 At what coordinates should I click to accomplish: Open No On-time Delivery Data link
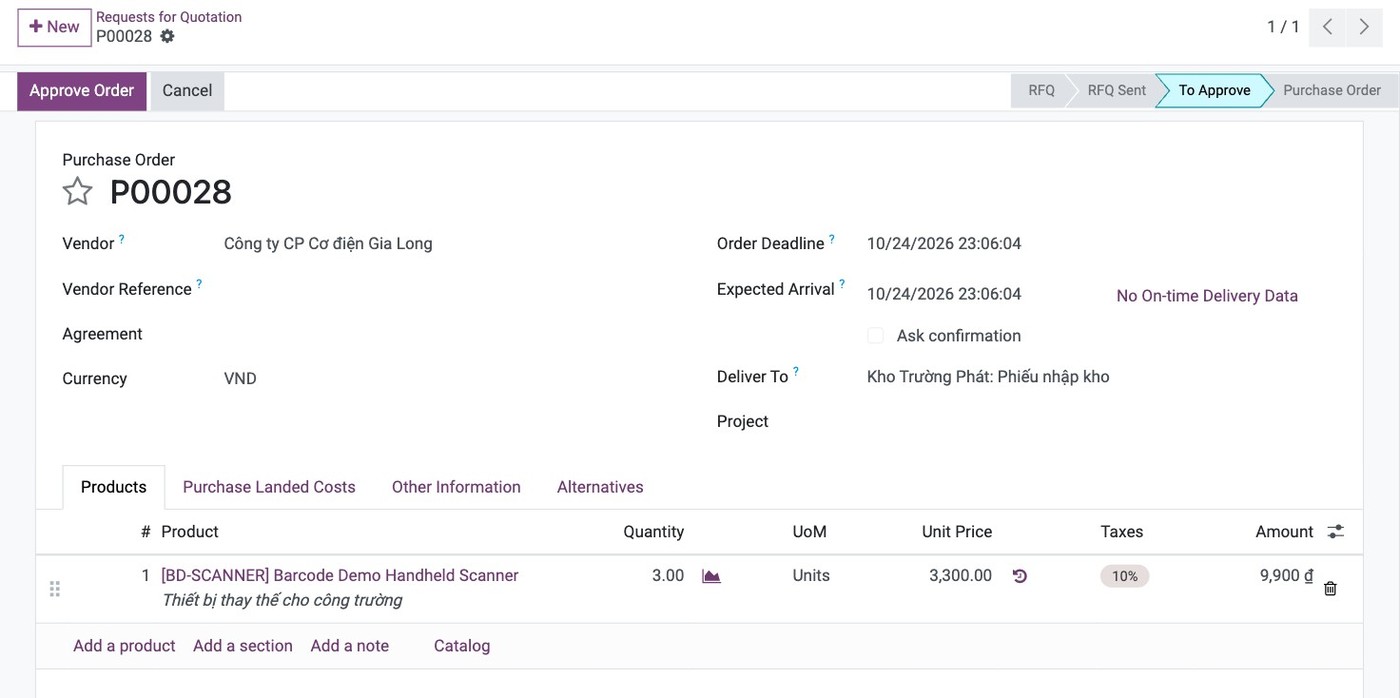(1207, 296)
